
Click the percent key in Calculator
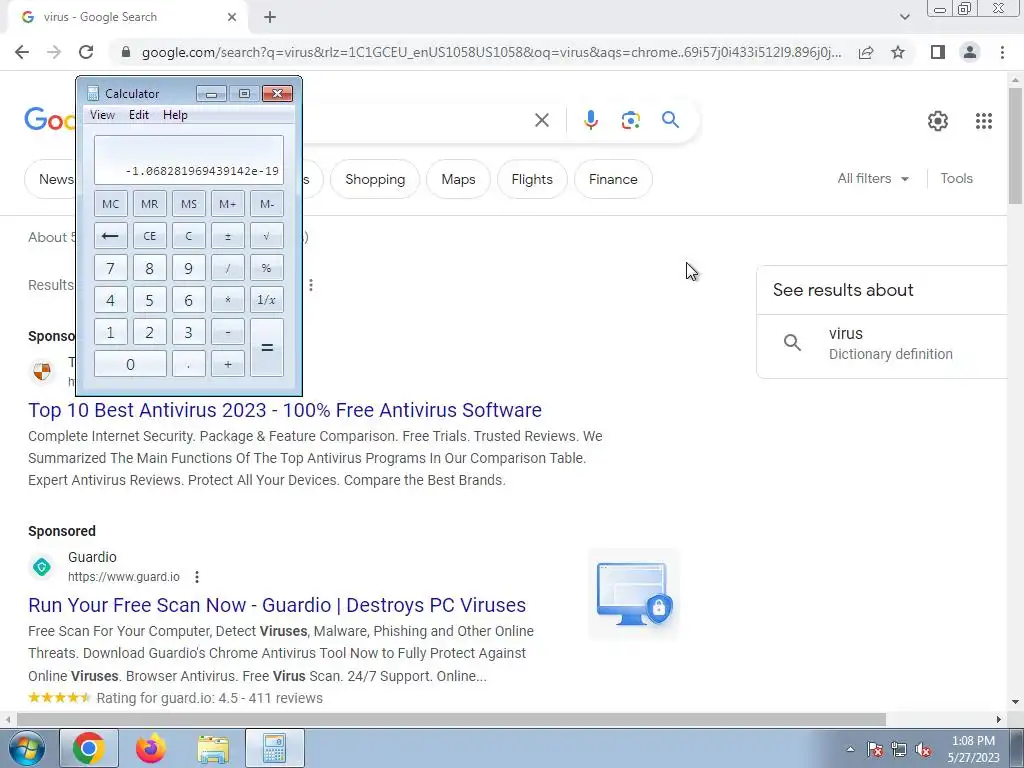point(267,268)
